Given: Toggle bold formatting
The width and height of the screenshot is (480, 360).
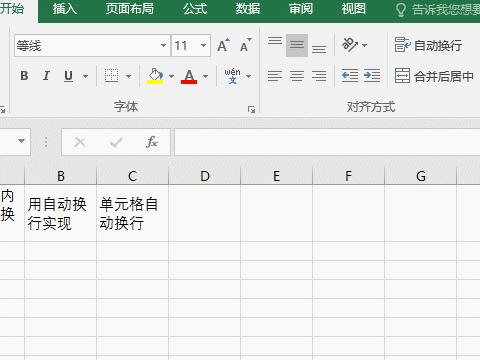Looking at the screenshot, I should tap(24, 76).
